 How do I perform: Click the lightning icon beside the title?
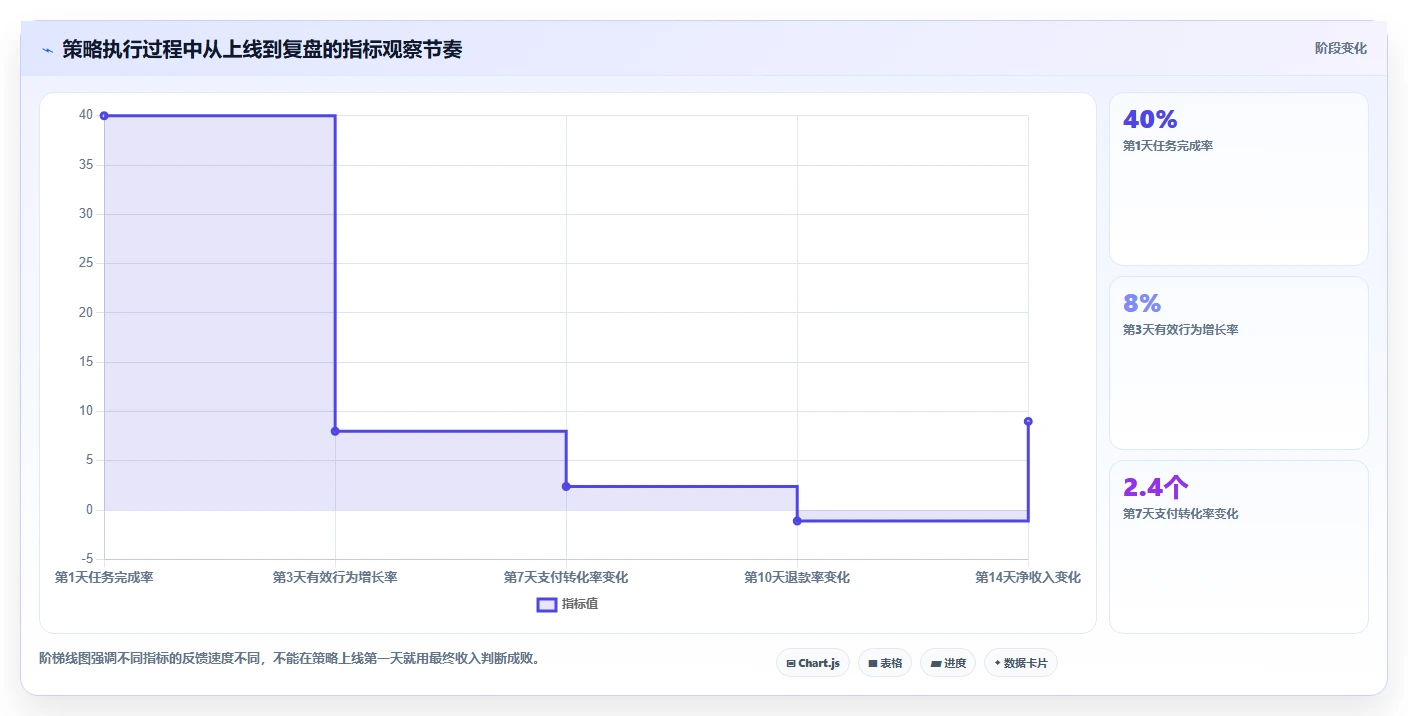tap(47, 50)
